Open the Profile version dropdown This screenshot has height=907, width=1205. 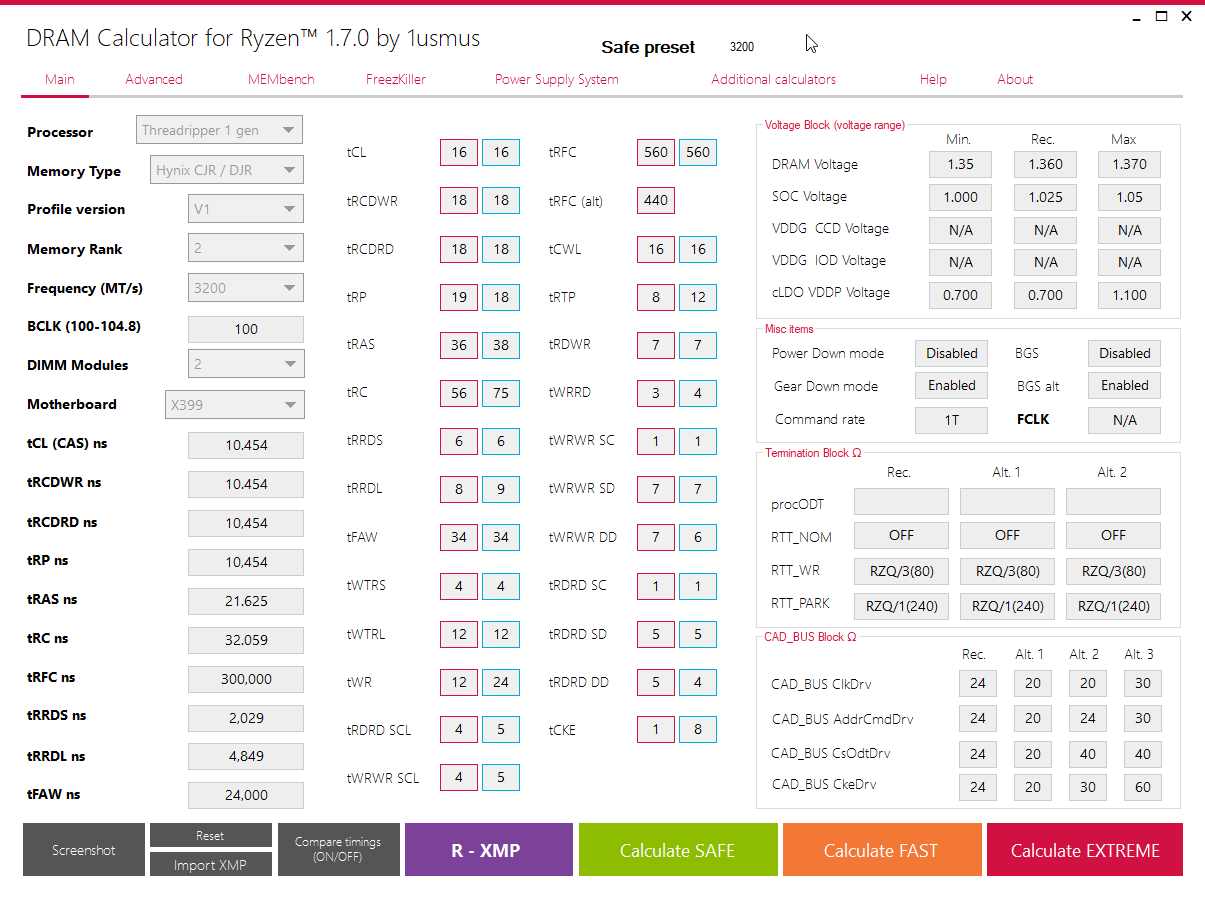(245, 209)
